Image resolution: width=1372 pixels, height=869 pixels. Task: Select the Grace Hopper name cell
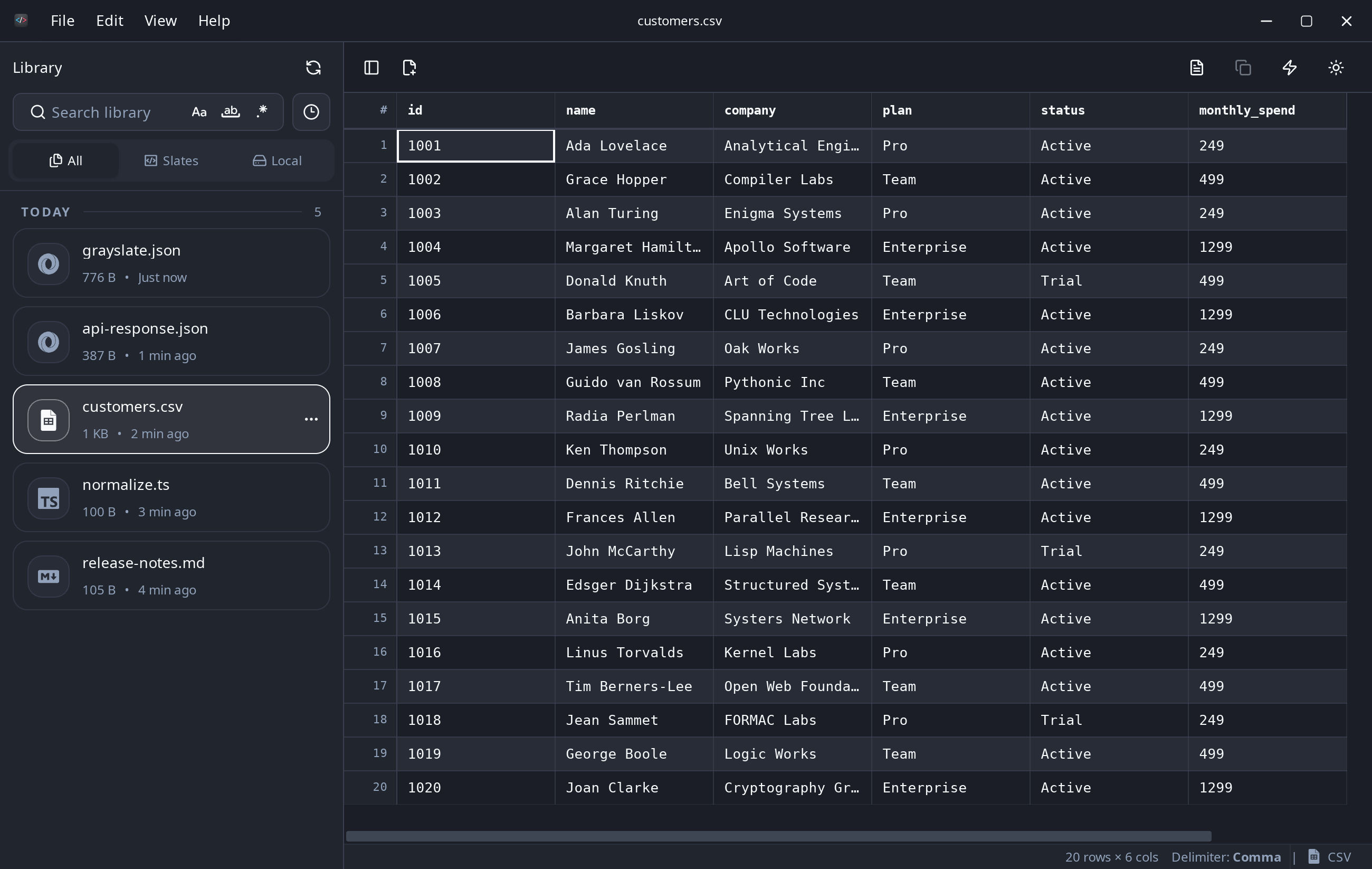click(x=634, y=180)
